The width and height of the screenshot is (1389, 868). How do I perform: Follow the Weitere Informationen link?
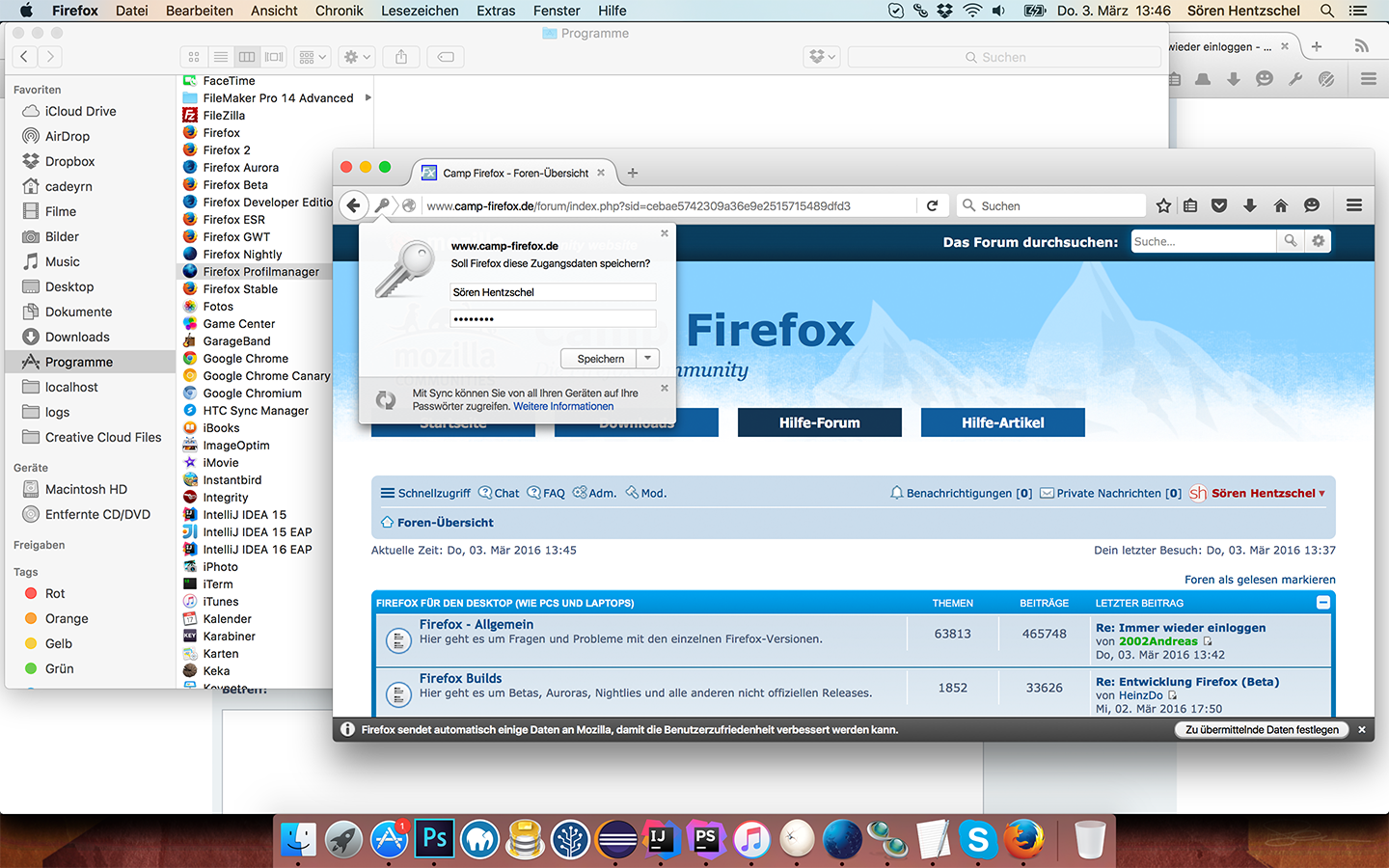(563, 406)
